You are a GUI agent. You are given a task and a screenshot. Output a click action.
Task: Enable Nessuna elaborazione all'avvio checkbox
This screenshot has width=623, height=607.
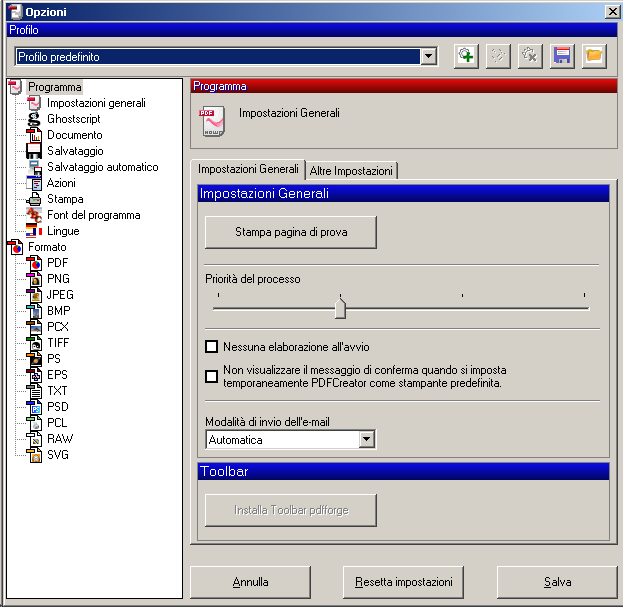point(211,346)
